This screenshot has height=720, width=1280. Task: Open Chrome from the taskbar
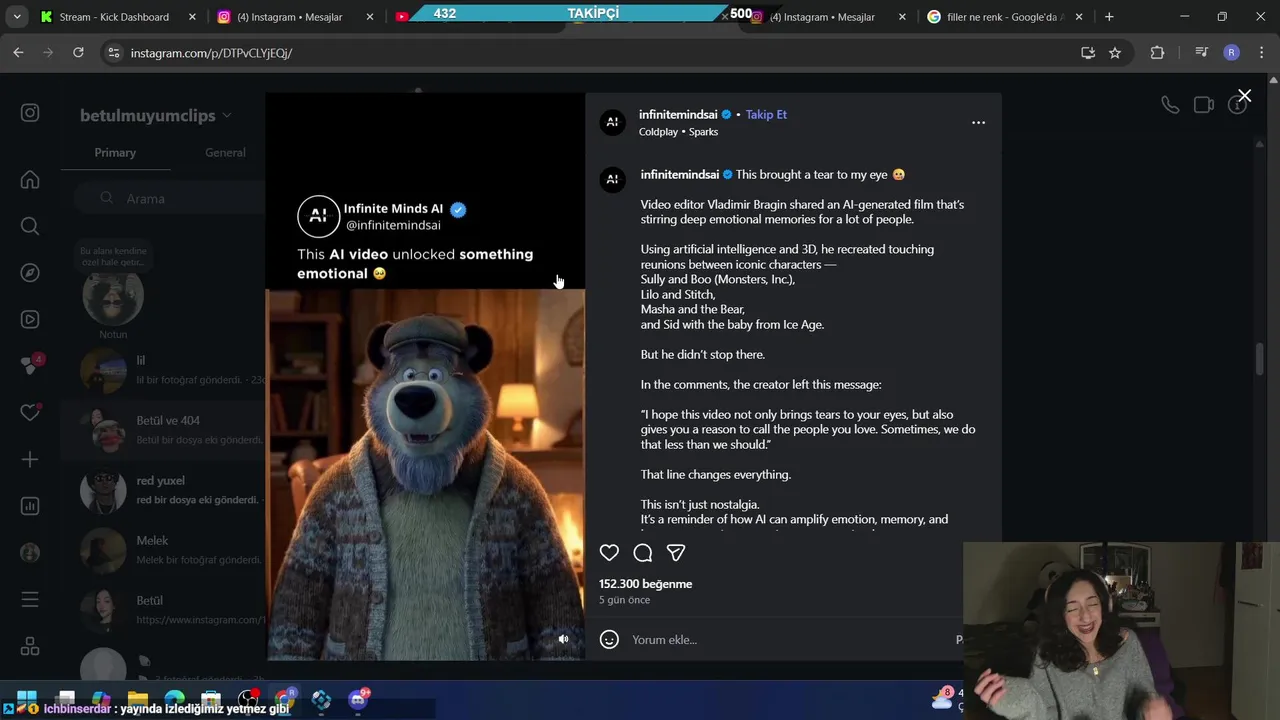(285, 699)
